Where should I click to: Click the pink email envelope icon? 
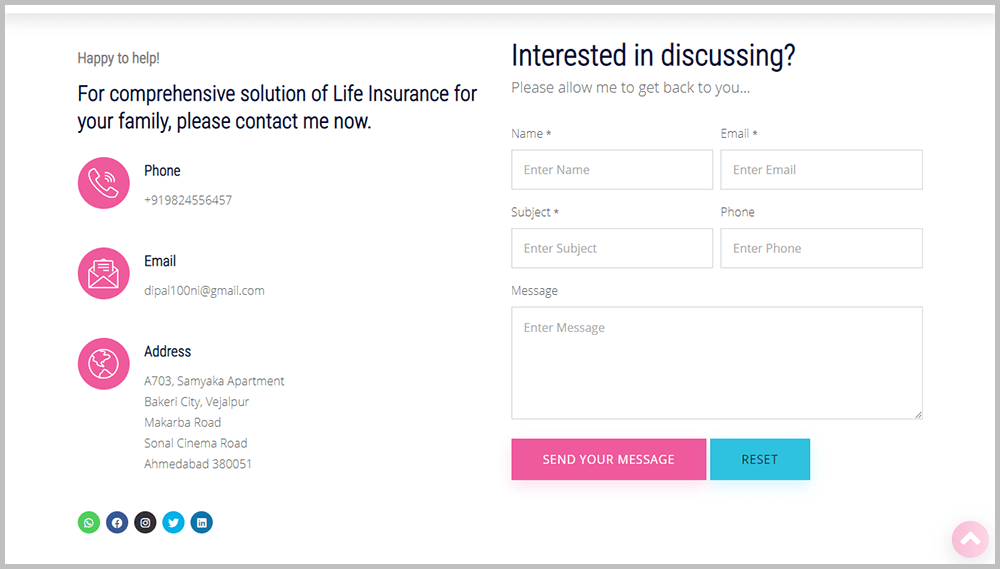pyautogui.click(x=103, y=273)
